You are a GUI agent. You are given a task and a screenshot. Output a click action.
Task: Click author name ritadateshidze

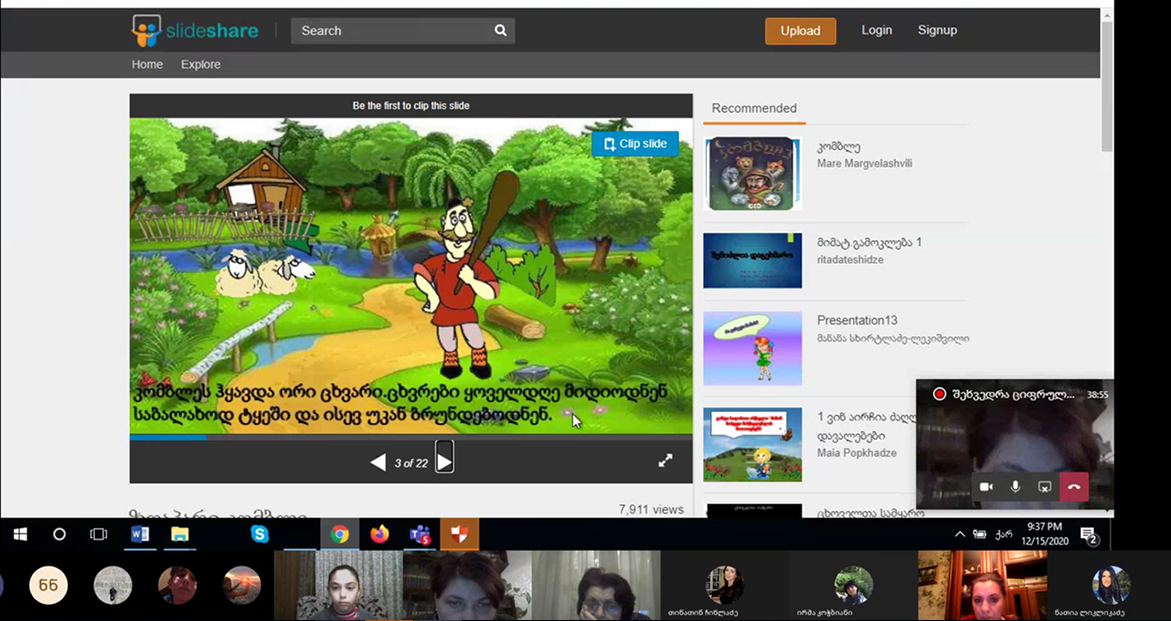(850, 260)
